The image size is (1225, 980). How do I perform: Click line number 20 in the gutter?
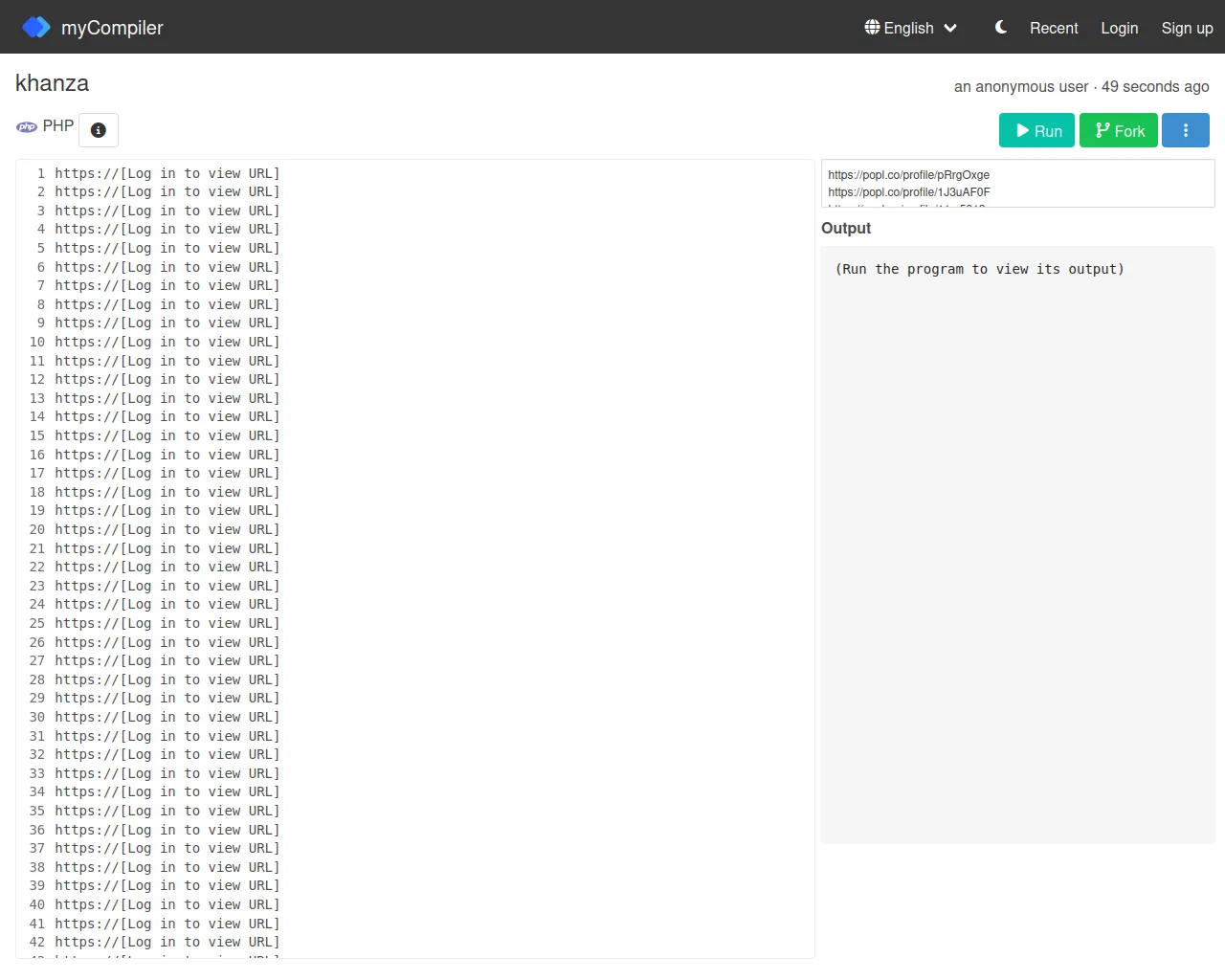click(x=37, y=529)
